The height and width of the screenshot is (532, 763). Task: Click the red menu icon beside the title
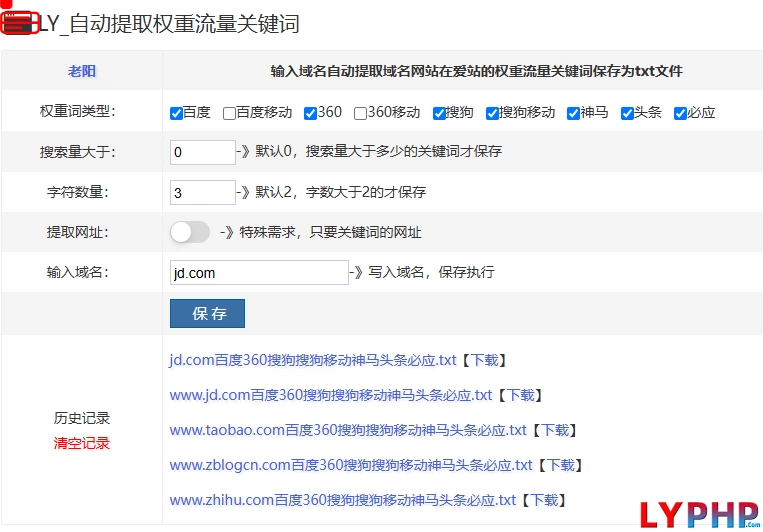(x=19, y=24)
